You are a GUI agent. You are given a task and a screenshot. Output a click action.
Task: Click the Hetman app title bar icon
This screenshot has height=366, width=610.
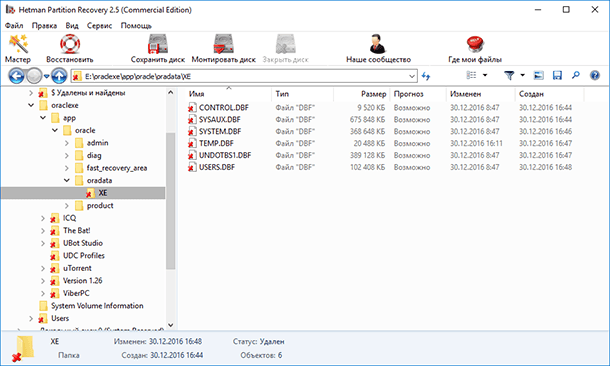click(10, 10)
